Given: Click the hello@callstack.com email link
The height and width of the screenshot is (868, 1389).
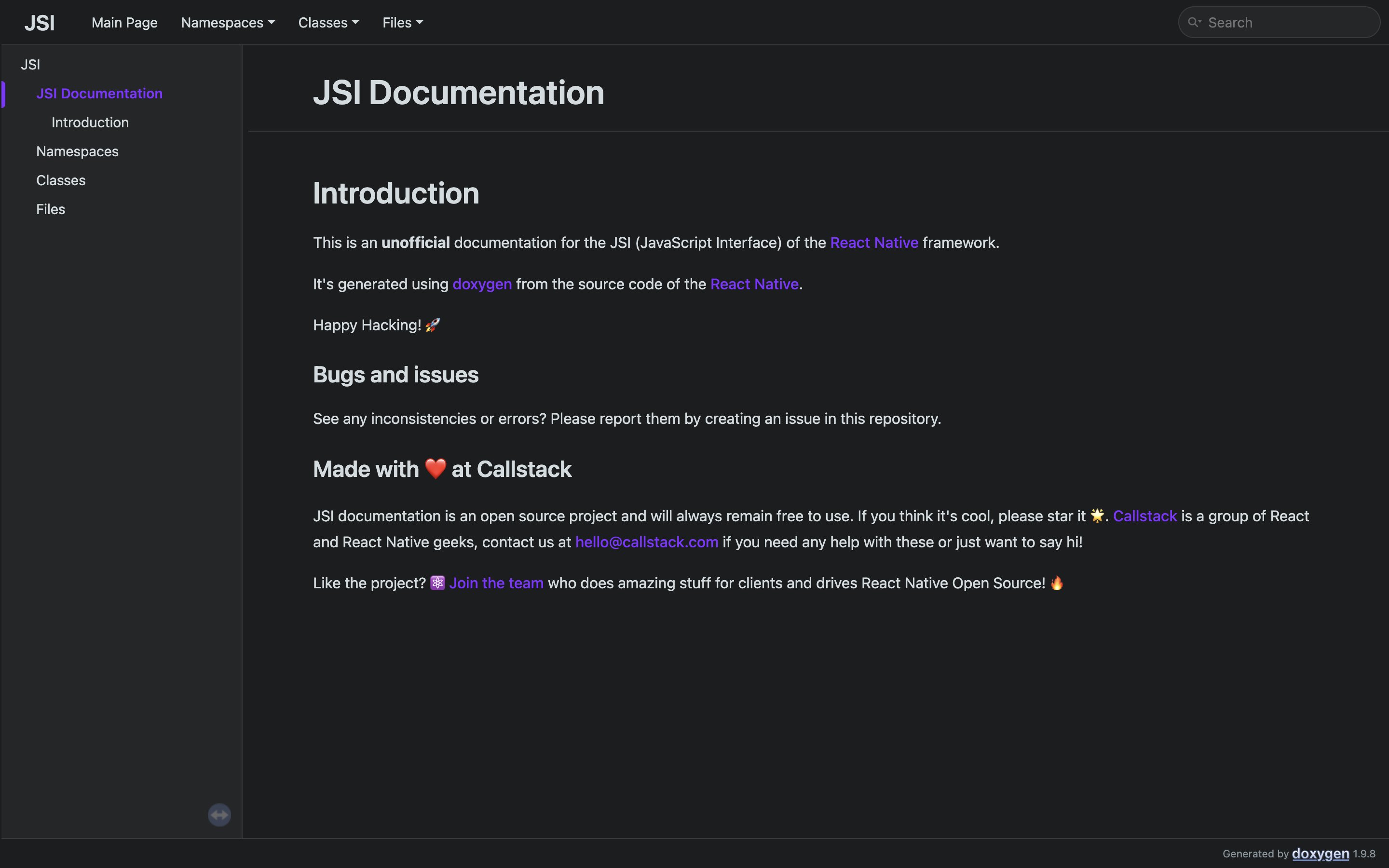Looking at the screenshot, I should (647, 542).
